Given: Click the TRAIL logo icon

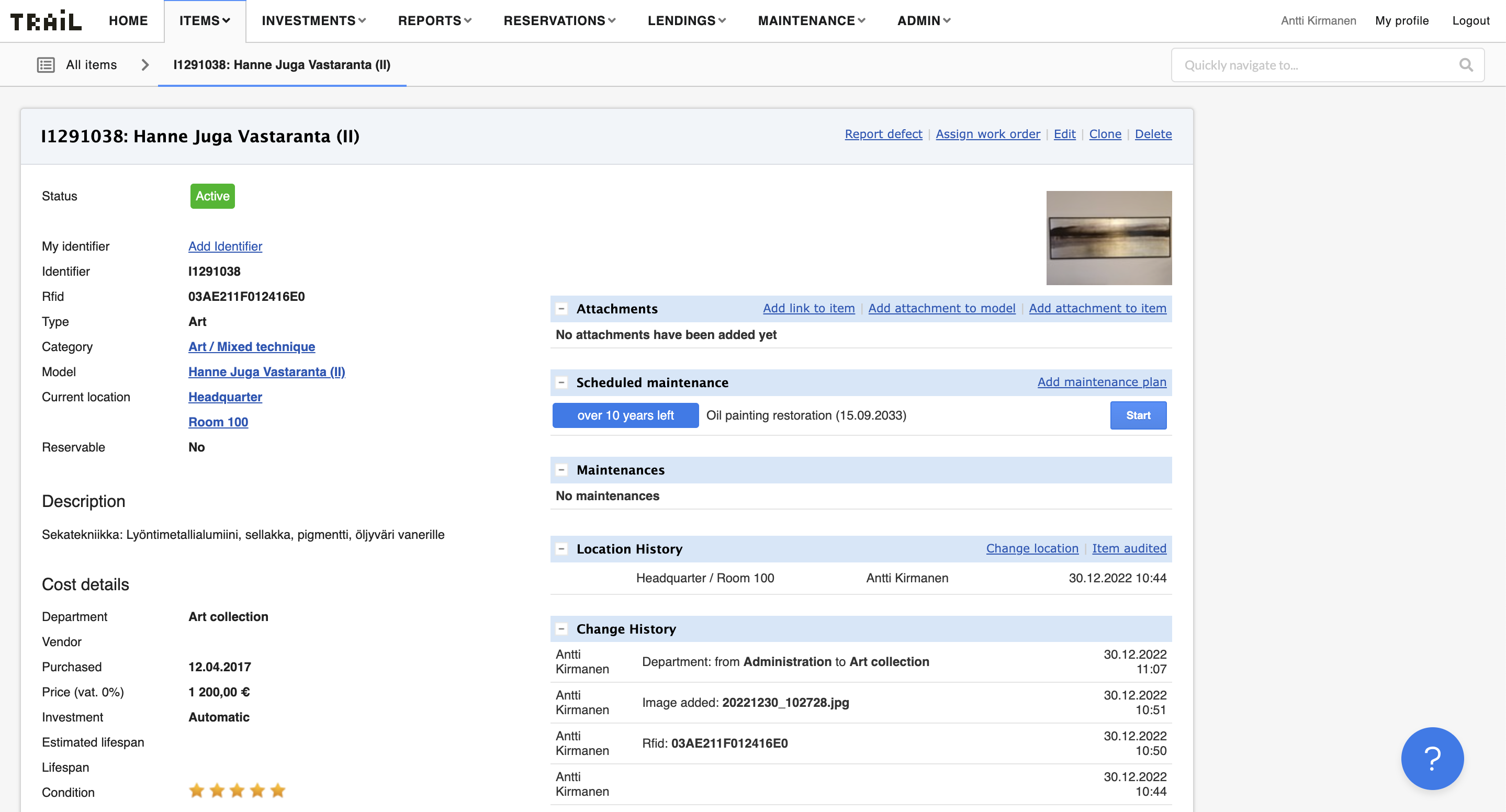Looking at the screenshot, I should click(x=46, y=21).
